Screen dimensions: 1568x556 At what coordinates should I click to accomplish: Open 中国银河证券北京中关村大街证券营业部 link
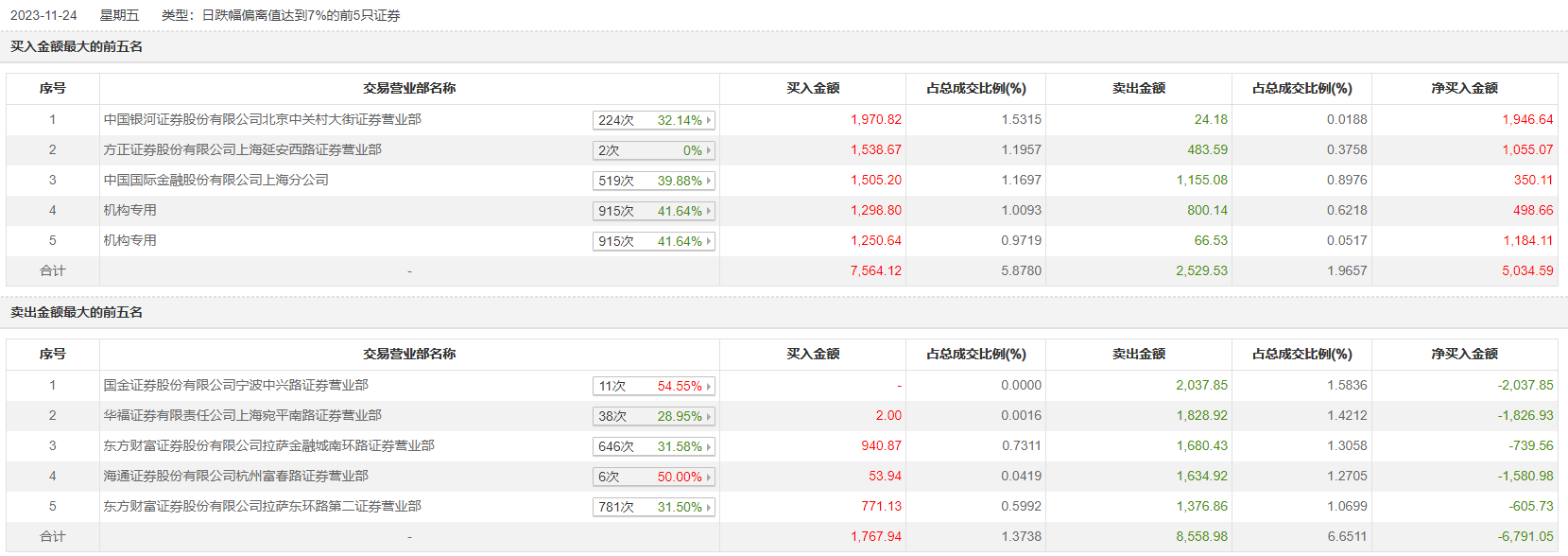[x=263, y=119]
